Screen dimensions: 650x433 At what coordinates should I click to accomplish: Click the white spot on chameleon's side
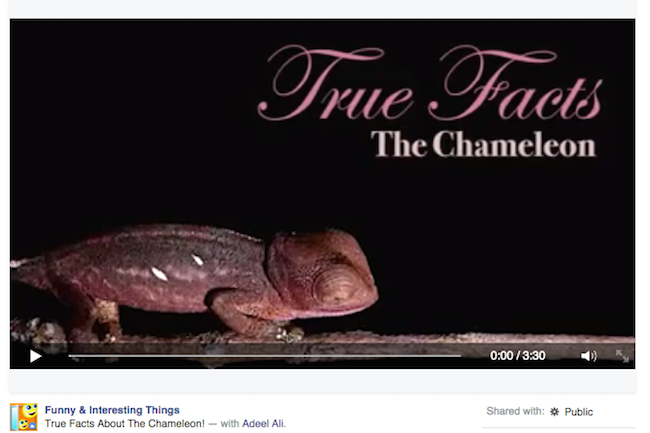160,273
